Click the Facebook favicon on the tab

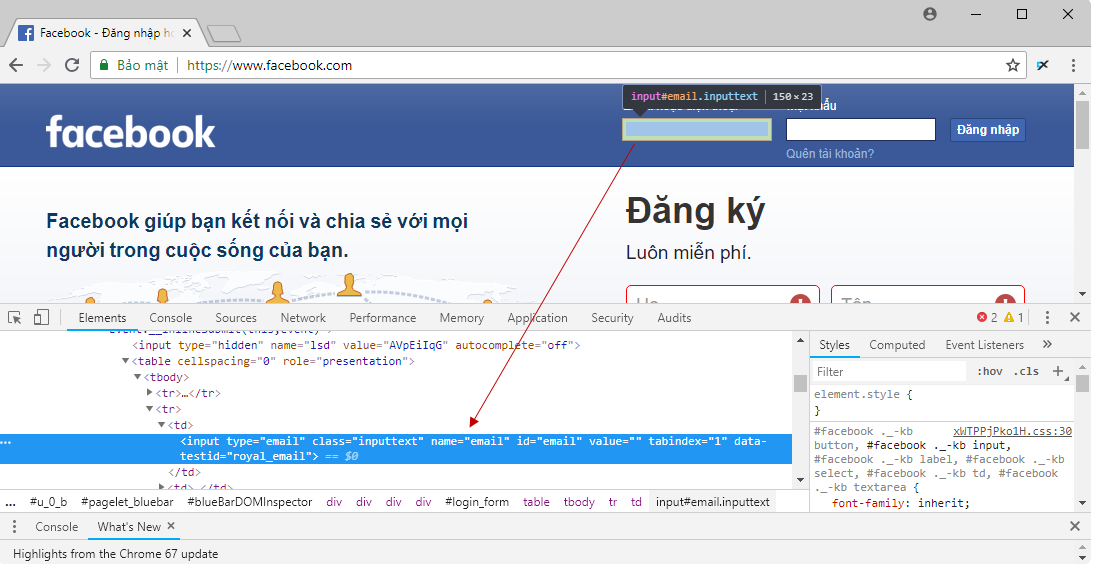tap(26, 33)
